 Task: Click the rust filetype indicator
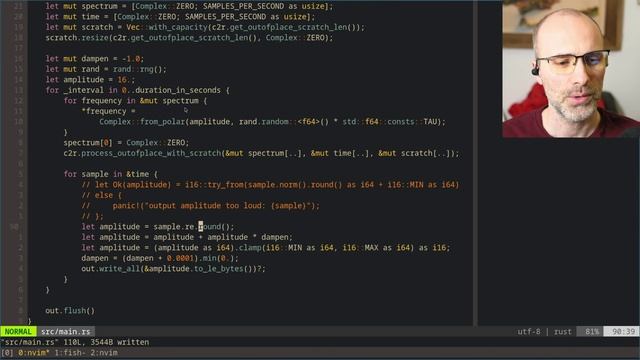pyautogui.click(x=562, y=331)
